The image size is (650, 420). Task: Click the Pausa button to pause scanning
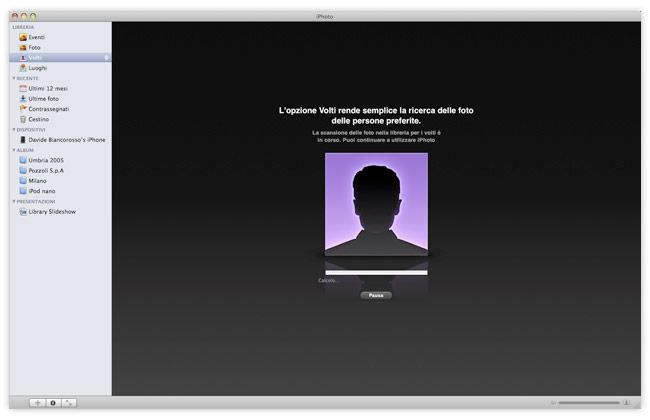(x=376, y=295)
